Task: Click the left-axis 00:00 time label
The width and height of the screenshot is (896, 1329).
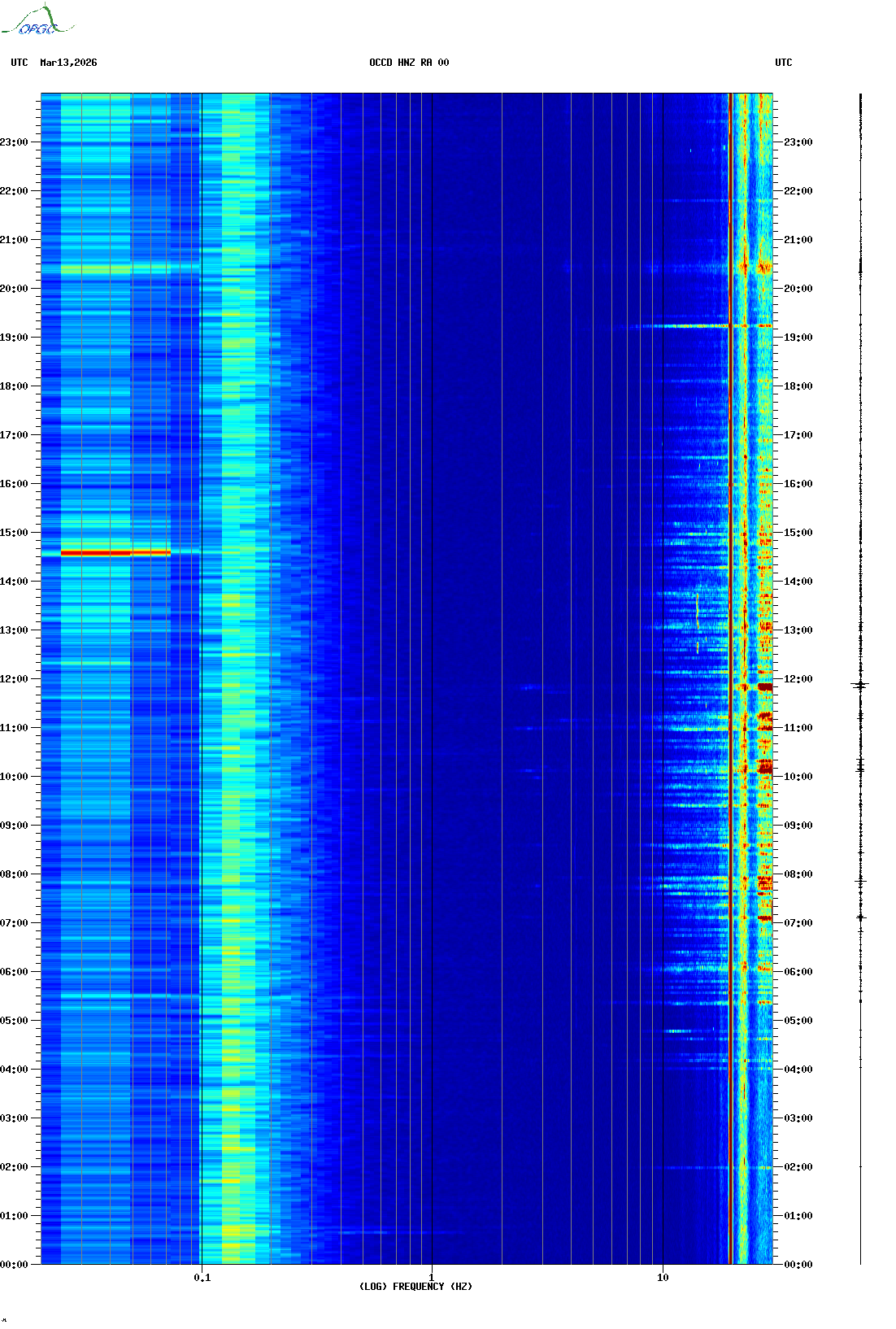Action: [x=14, y=1265]
